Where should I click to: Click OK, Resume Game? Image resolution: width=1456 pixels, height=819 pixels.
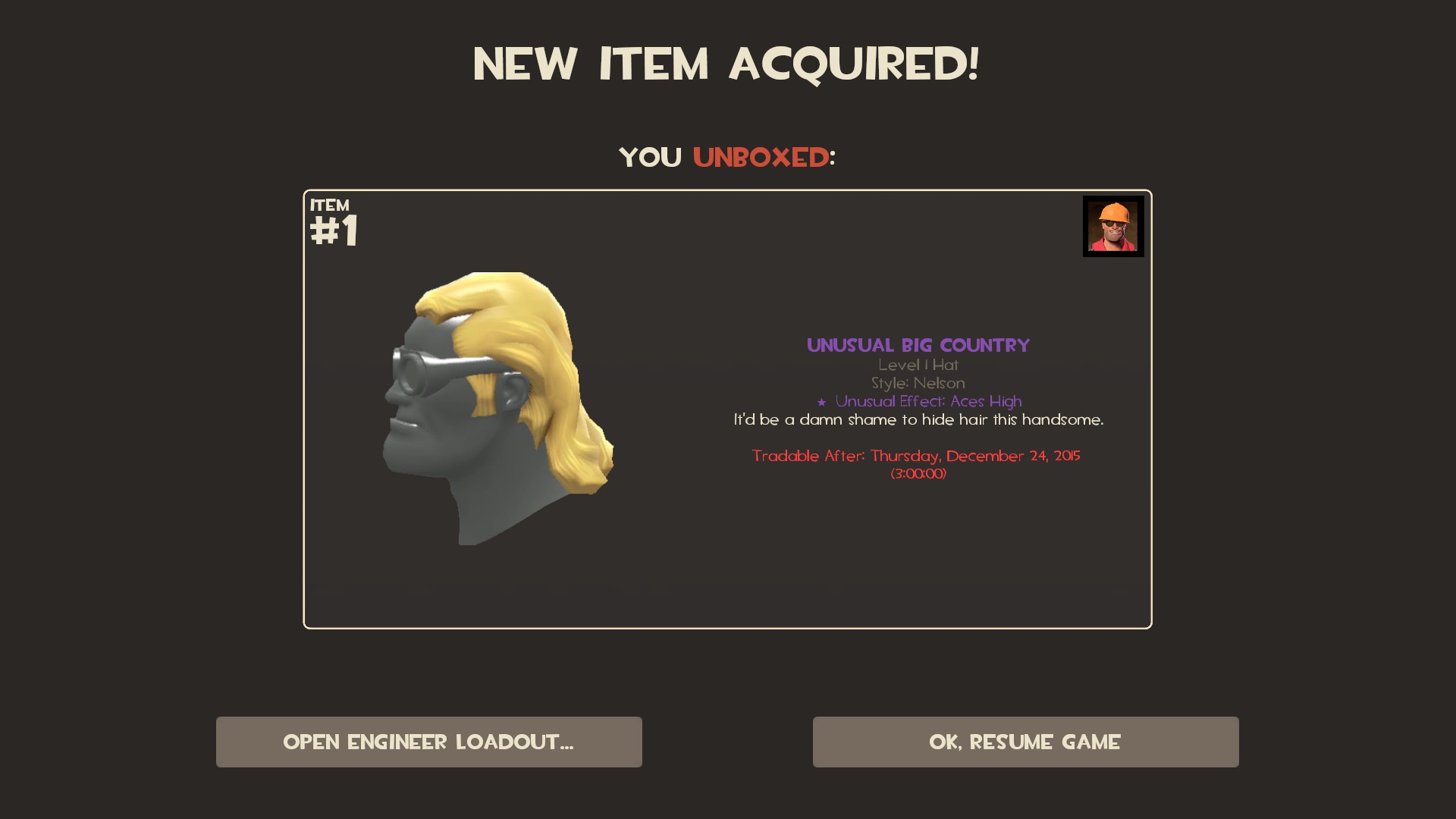[1025, 742]
